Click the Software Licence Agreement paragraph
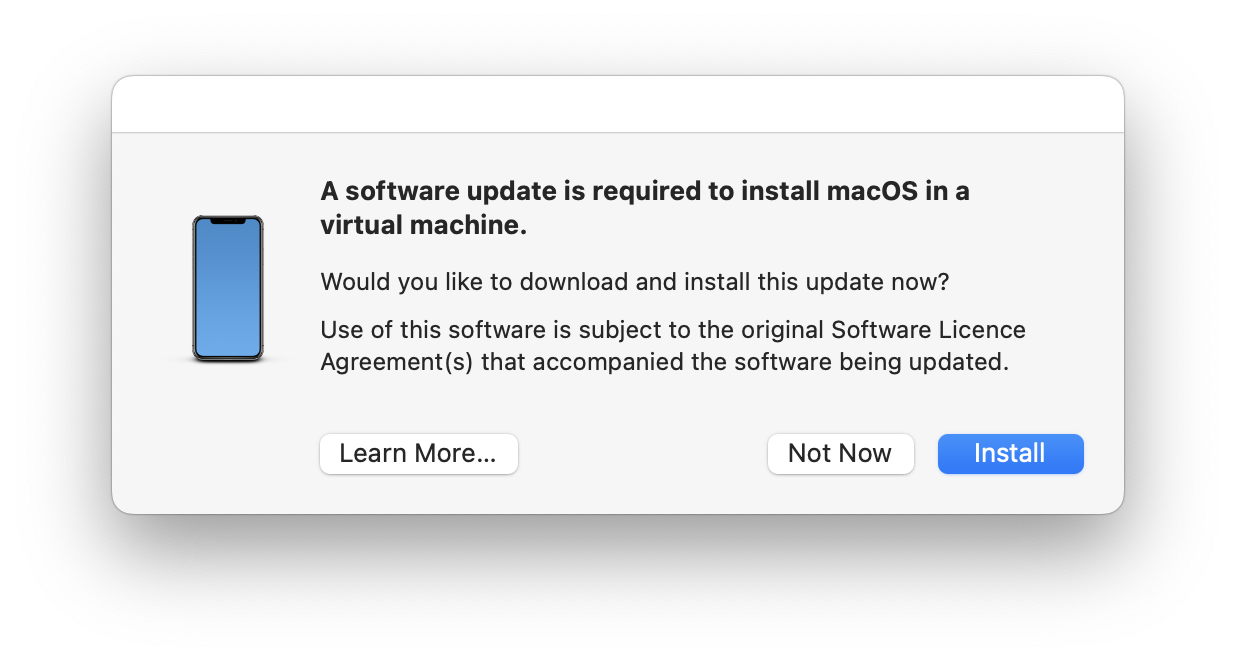Image resolution: width=1236 pixels, height=662 pixels. tap(672, 345)
